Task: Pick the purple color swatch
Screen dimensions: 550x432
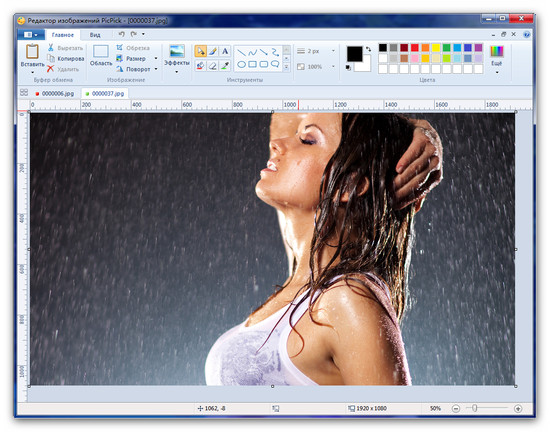Action: click(478, 48)
